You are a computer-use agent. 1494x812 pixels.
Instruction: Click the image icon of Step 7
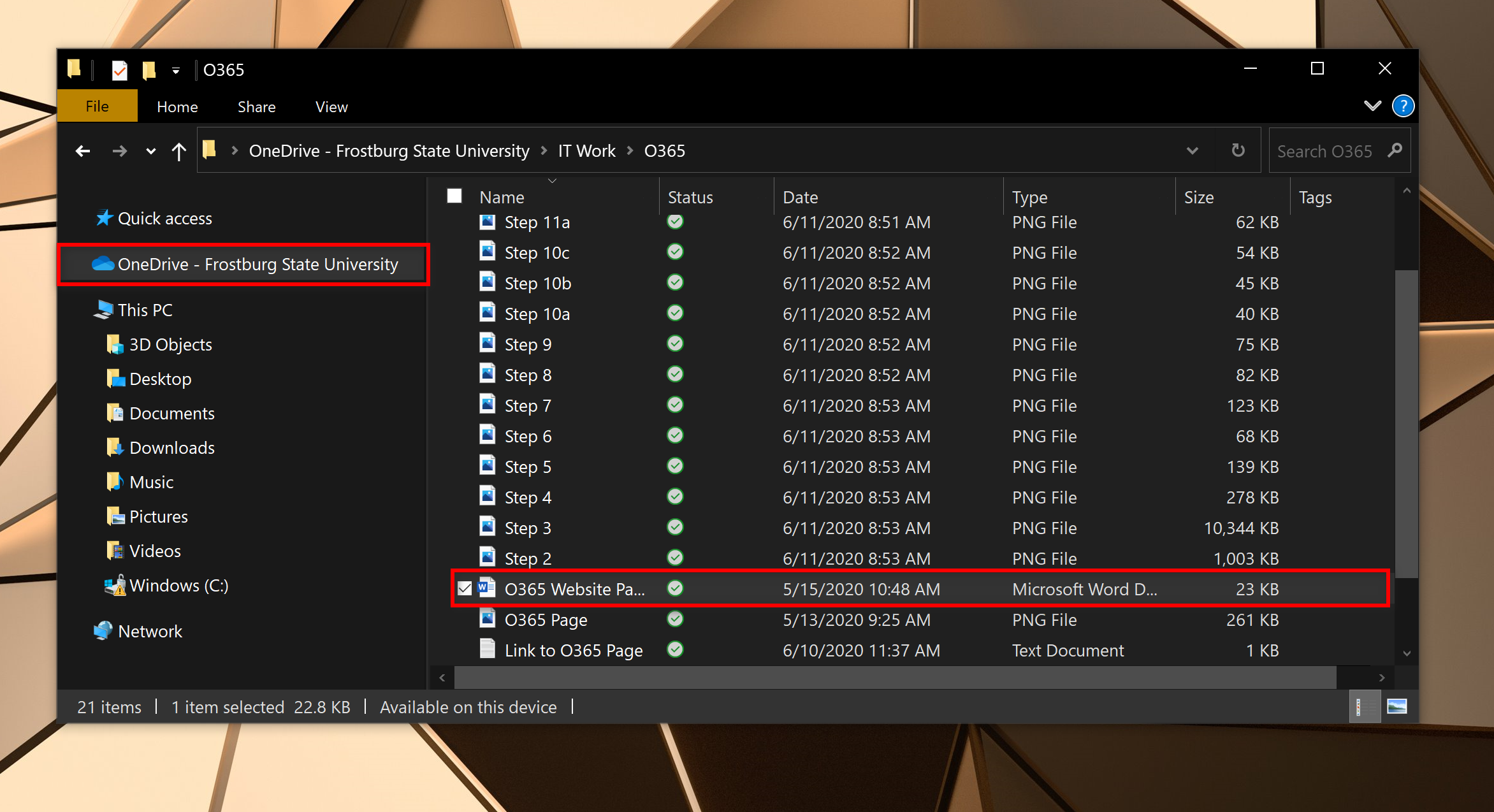click(x=488, y=403)
